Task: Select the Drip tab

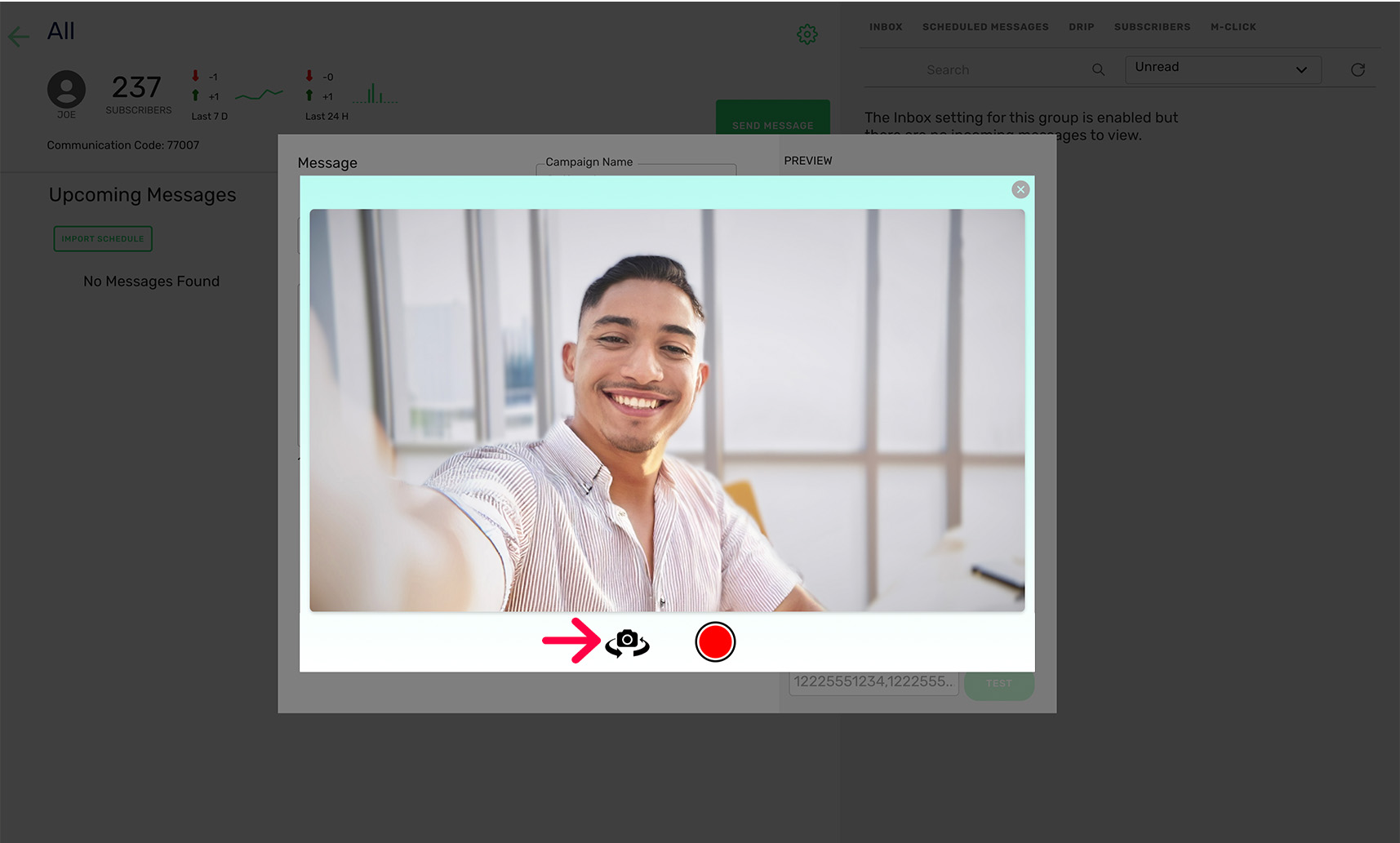Action: point(1081,27)
